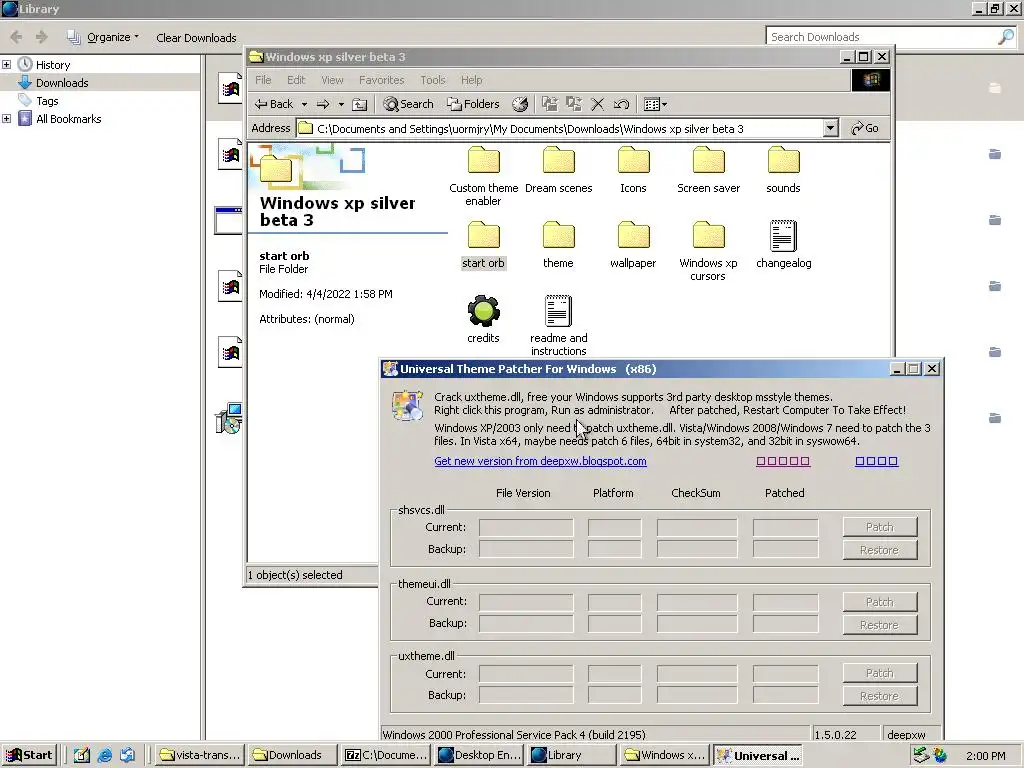Switch to vista-trans... taskbar button
The image size is (1024, 768).
coord(199,755)
